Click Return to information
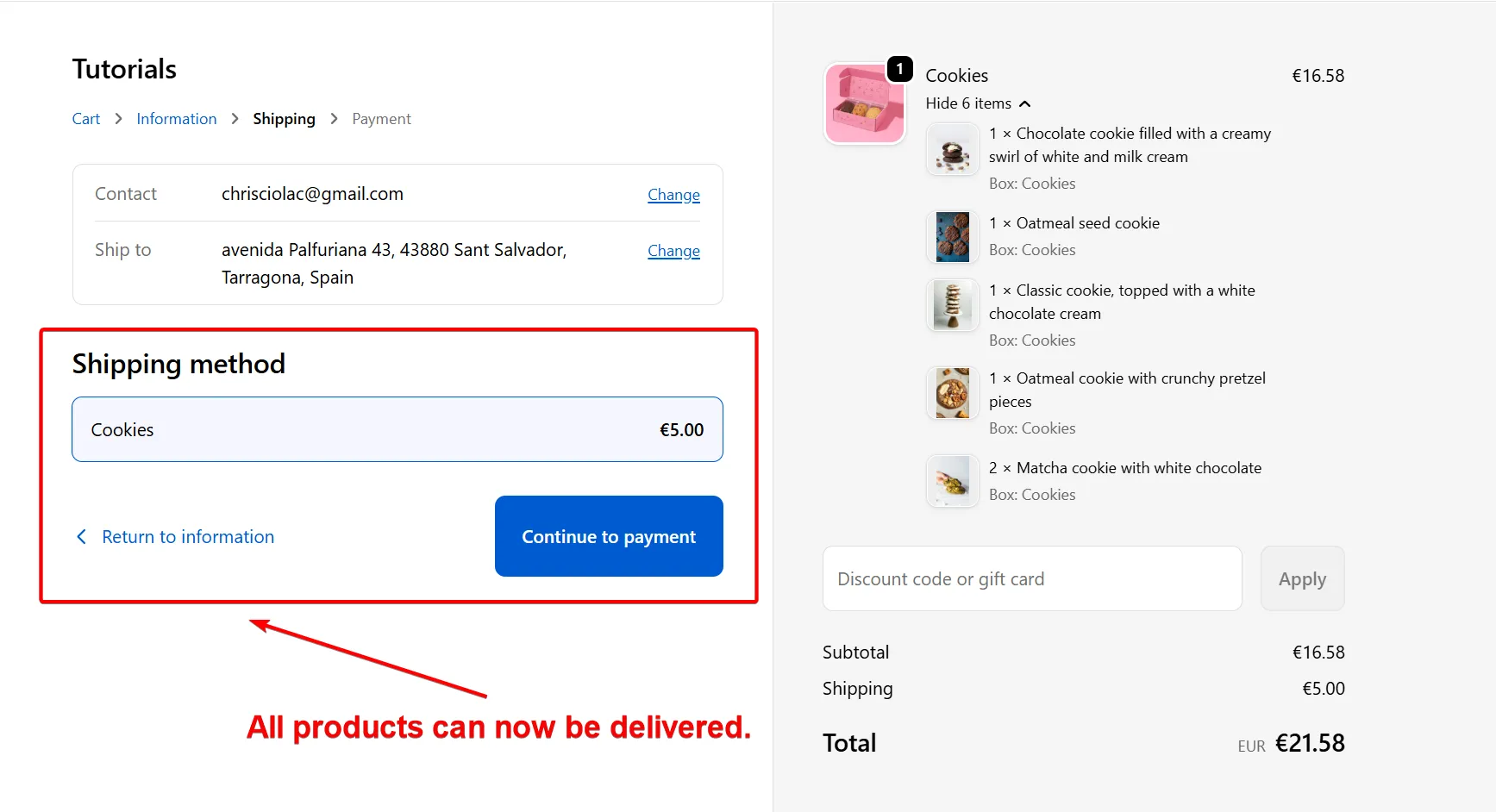The image size is (1496, 812). point(187,536)
